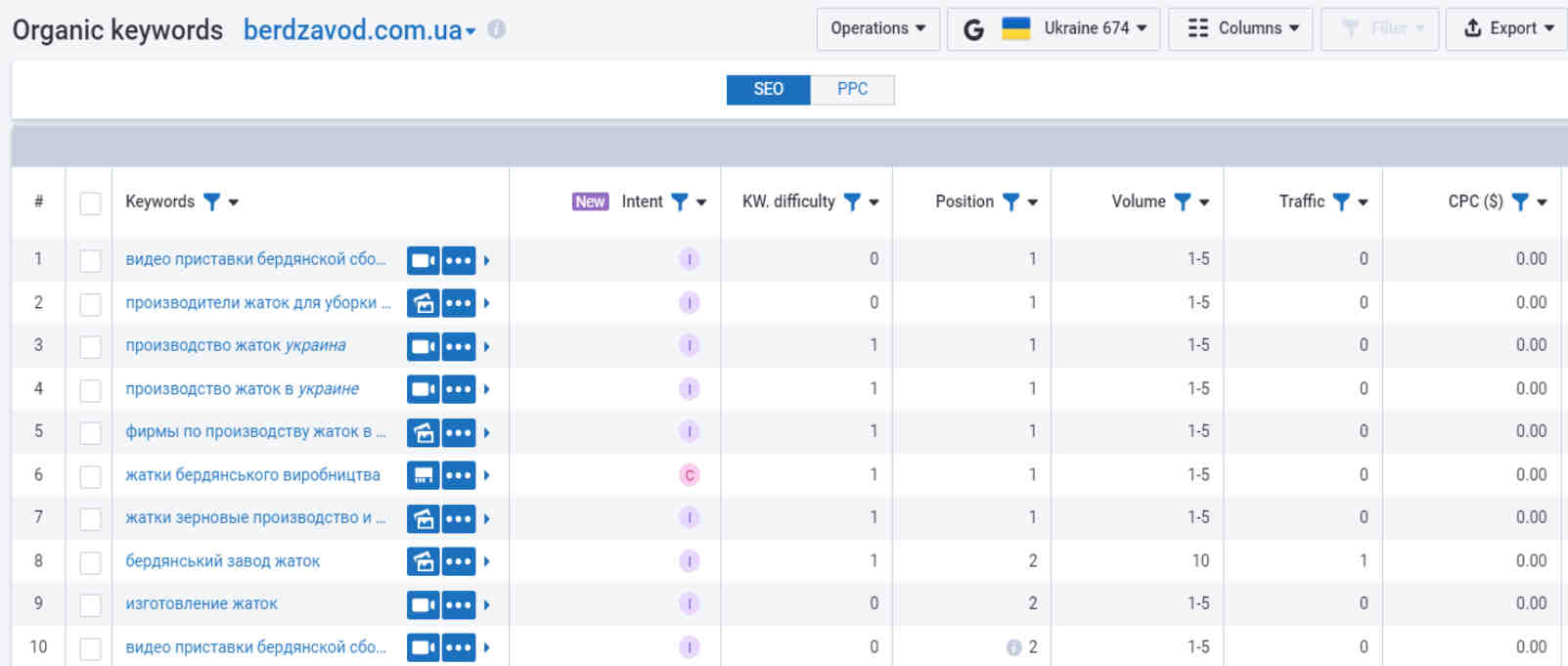Viewport: 1568px width, 666px height.
Task: Open keyword 'бердянський завод жаток'
Action: pyautogui.click(x=223, y=561)
